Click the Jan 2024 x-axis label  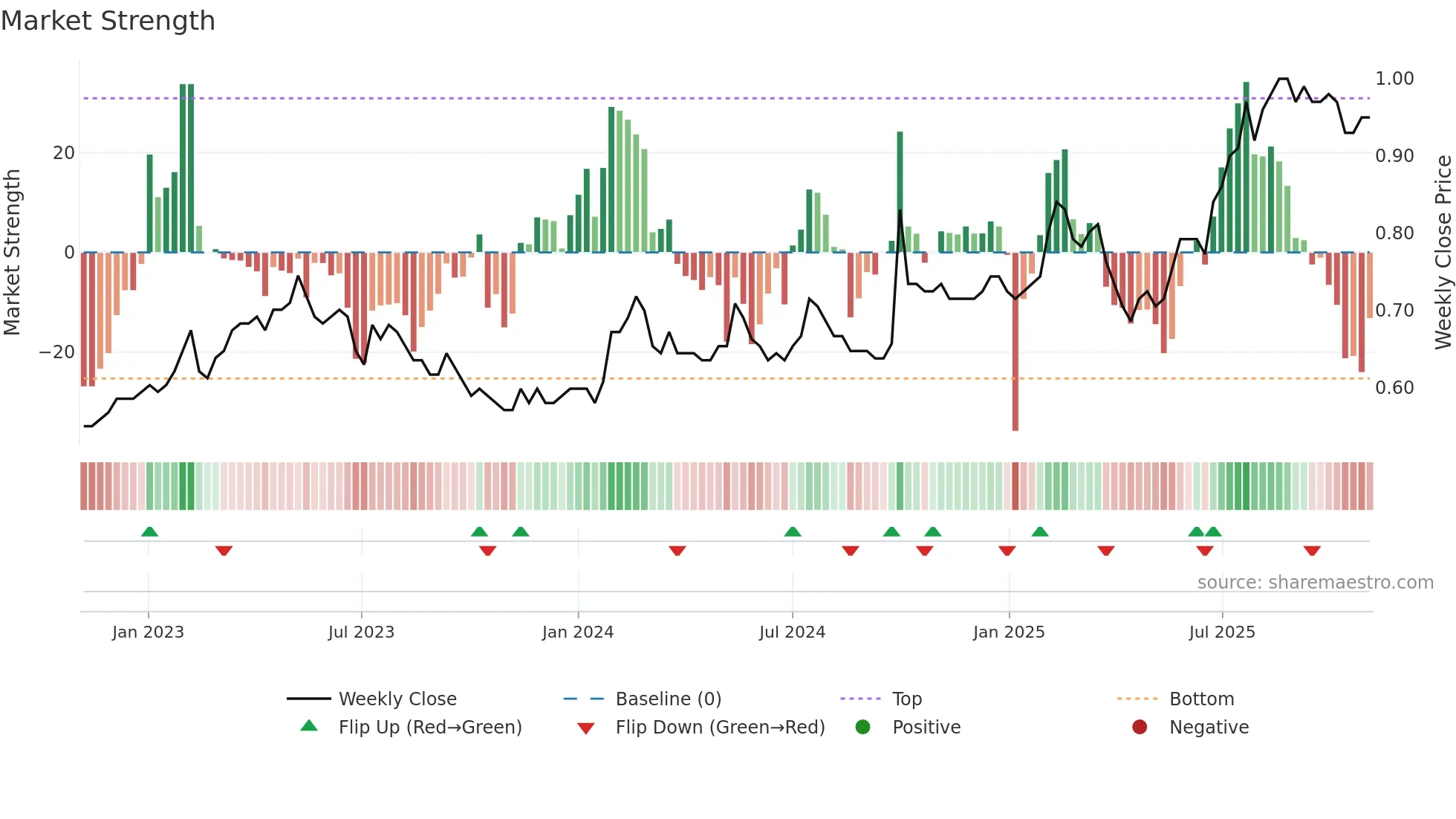(577, 632)
